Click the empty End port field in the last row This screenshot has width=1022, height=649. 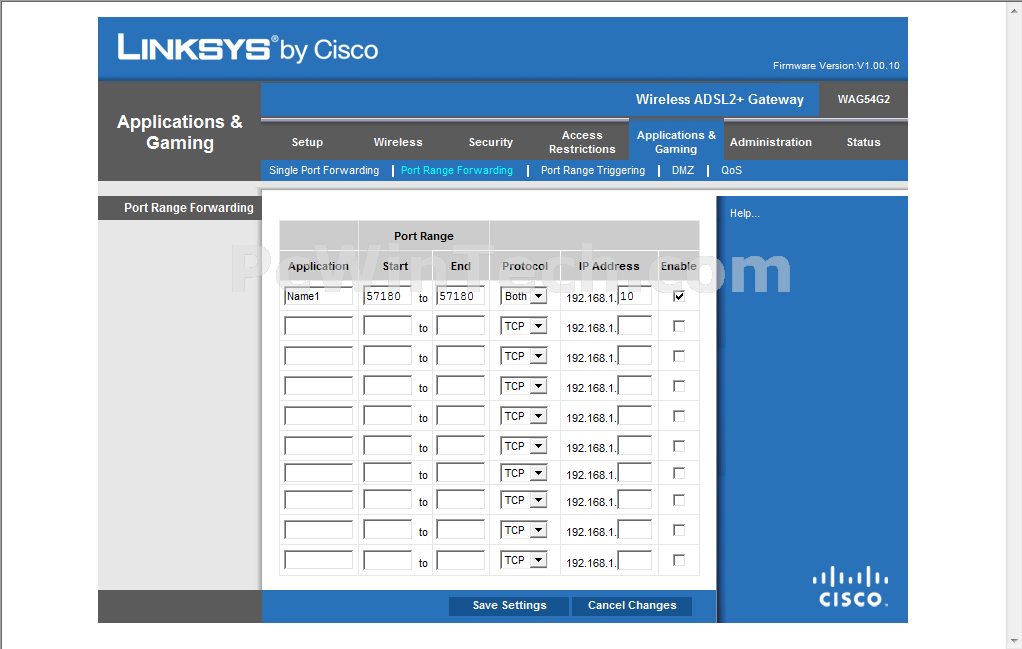(460, 560)
